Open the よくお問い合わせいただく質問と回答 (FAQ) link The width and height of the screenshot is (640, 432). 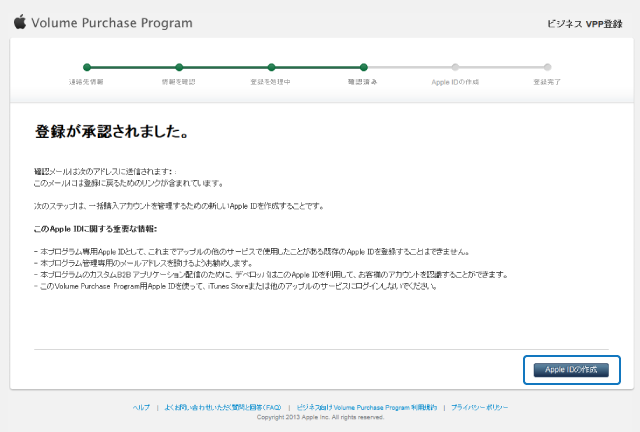(x=215, y=408)
